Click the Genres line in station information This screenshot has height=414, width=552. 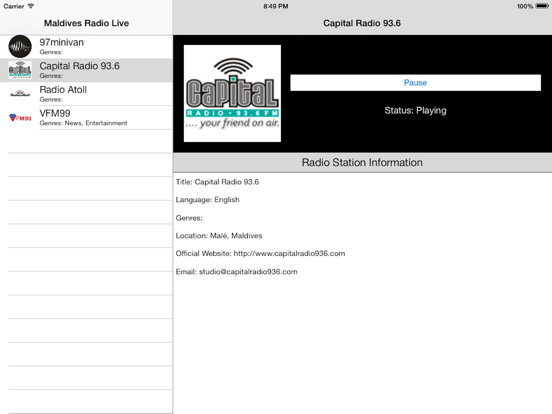[x=189, y=218]
